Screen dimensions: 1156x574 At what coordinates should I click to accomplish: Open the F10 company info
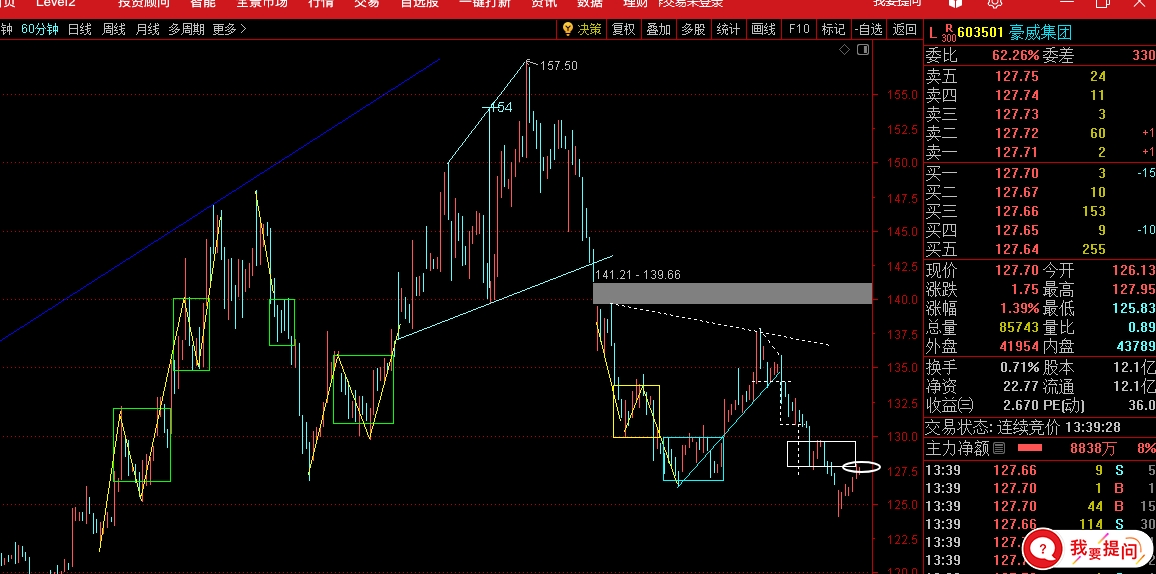[x=799, y=29]
